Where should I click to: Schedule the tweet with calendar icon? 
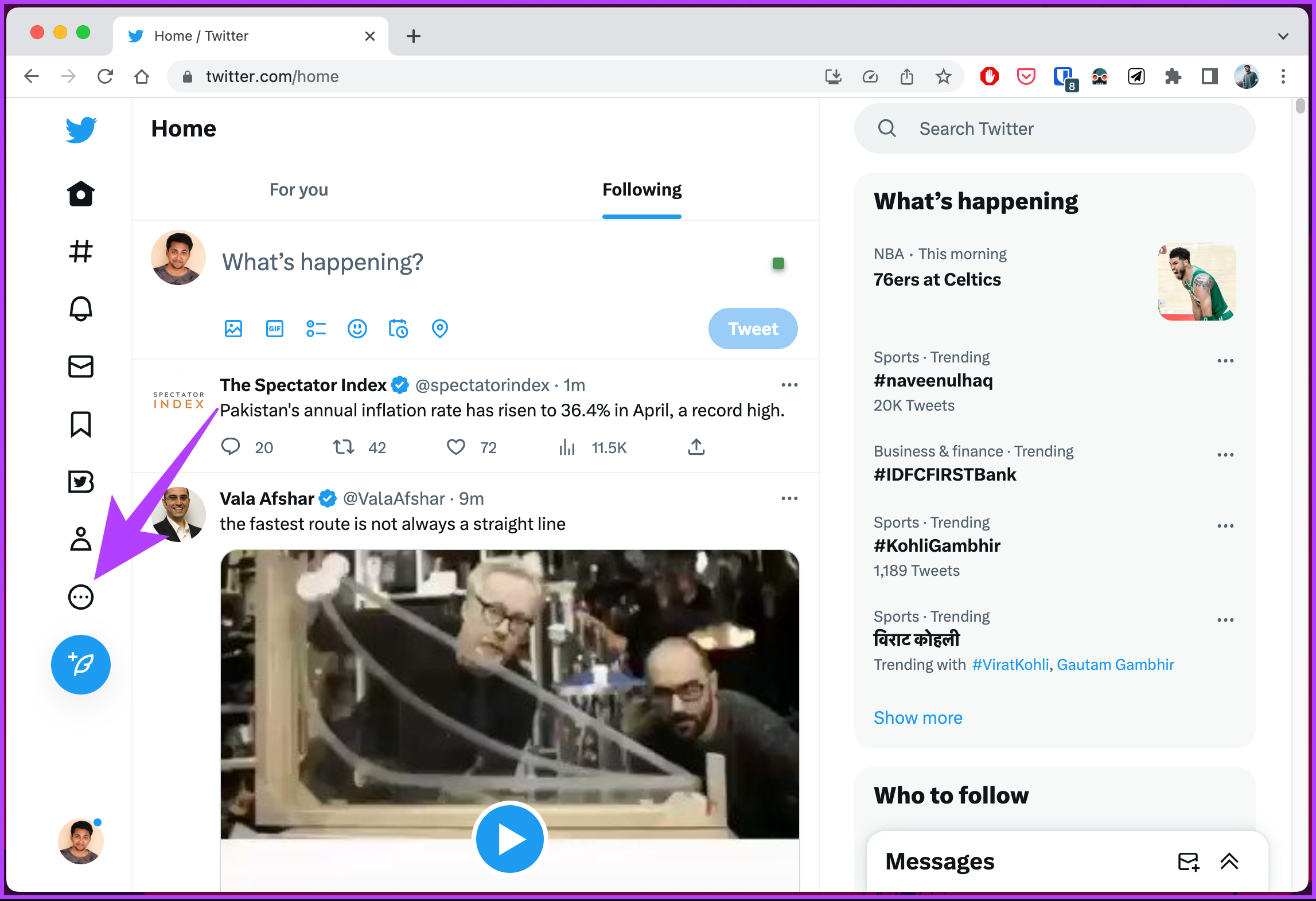point(399,329)
